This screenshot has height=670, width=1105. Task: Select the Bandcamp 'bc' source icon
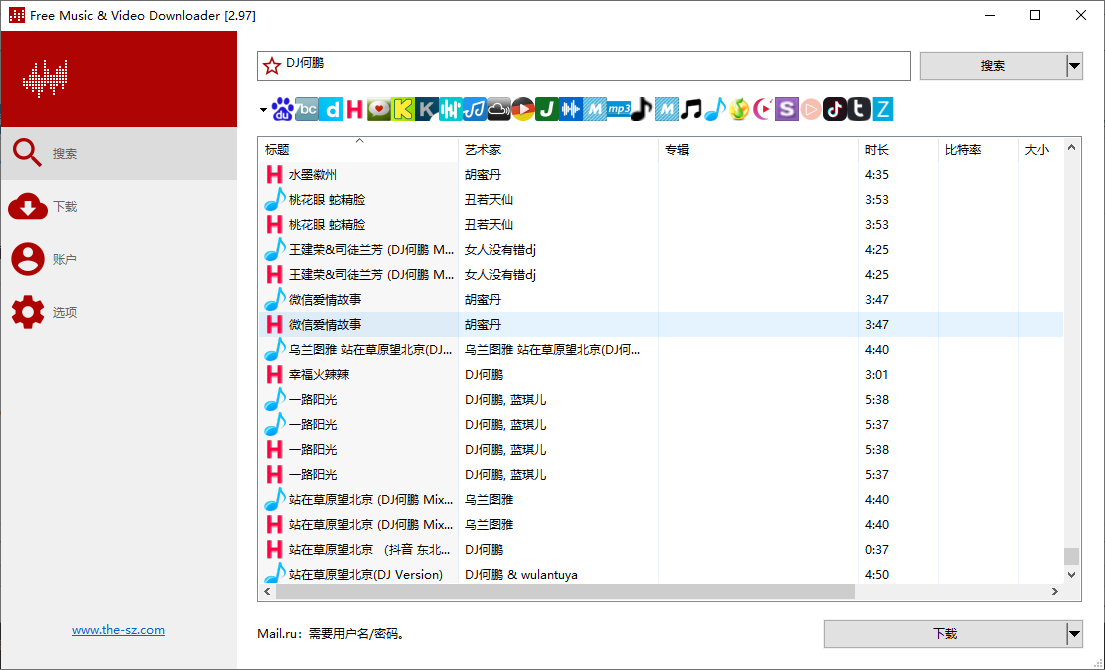pyautogui.click(x=307, y=109)
